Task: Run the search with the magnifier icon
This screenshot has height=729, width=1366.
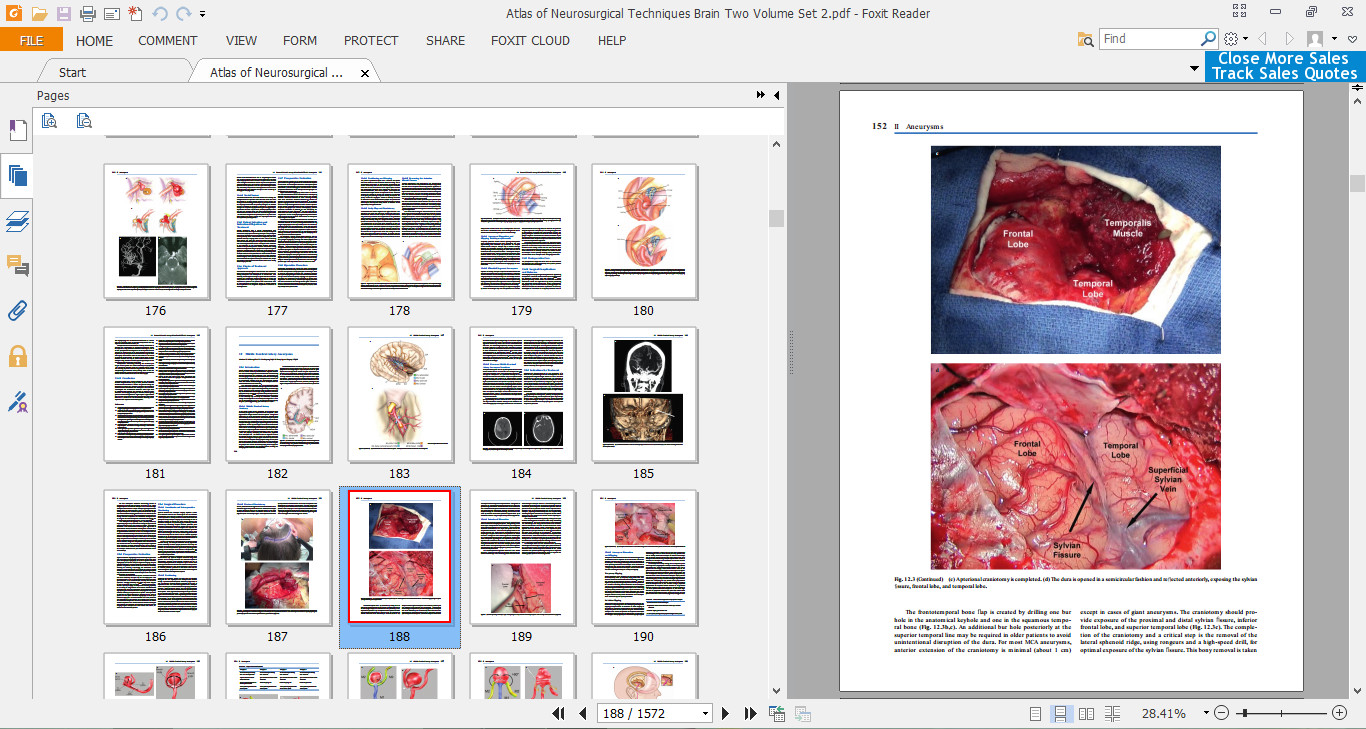Action: [1208, 39]
